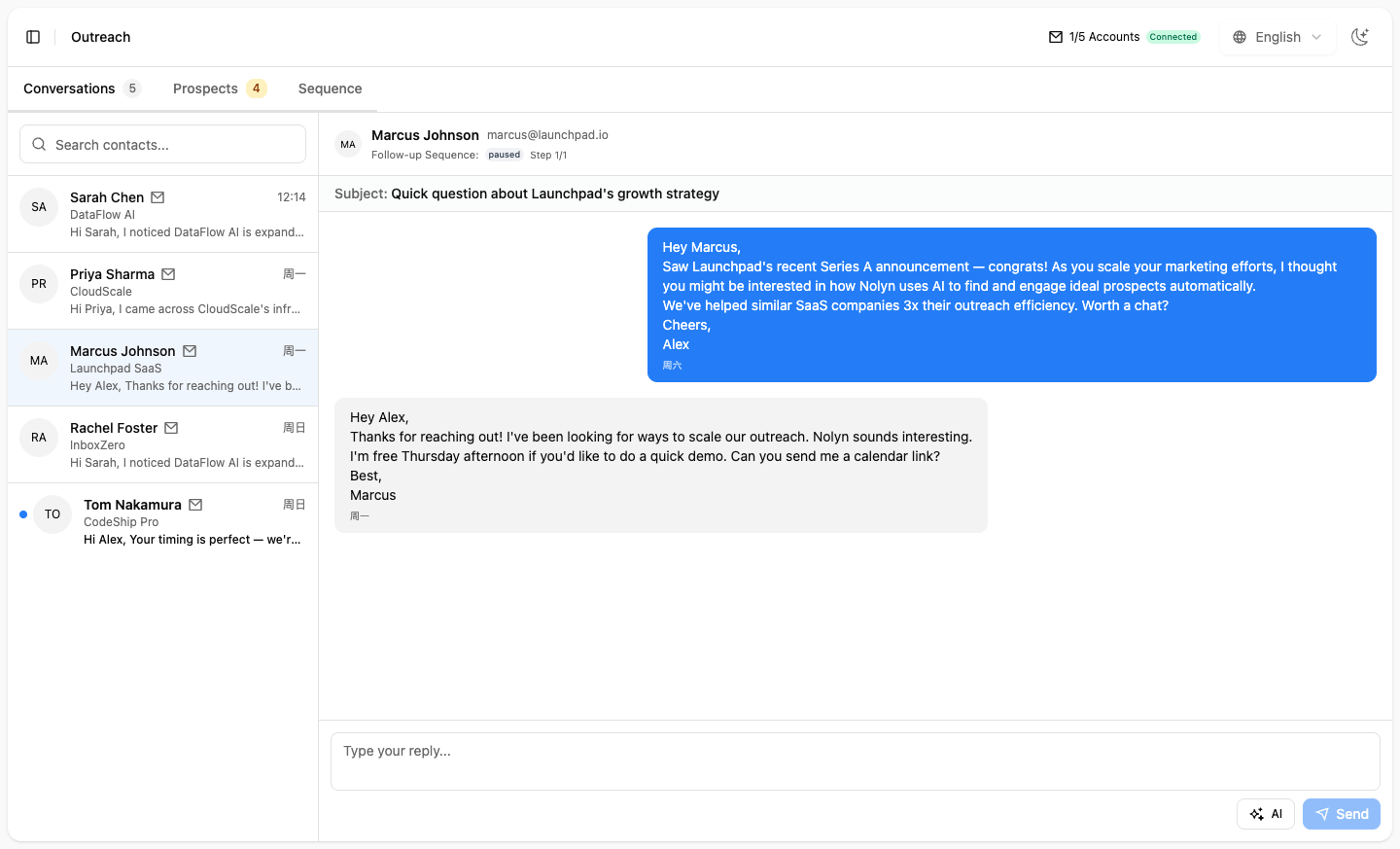The width and height of the screenshot is (1400, 849).
Task: Click the mail accounts envelope icon
Action: (1056, 37)
